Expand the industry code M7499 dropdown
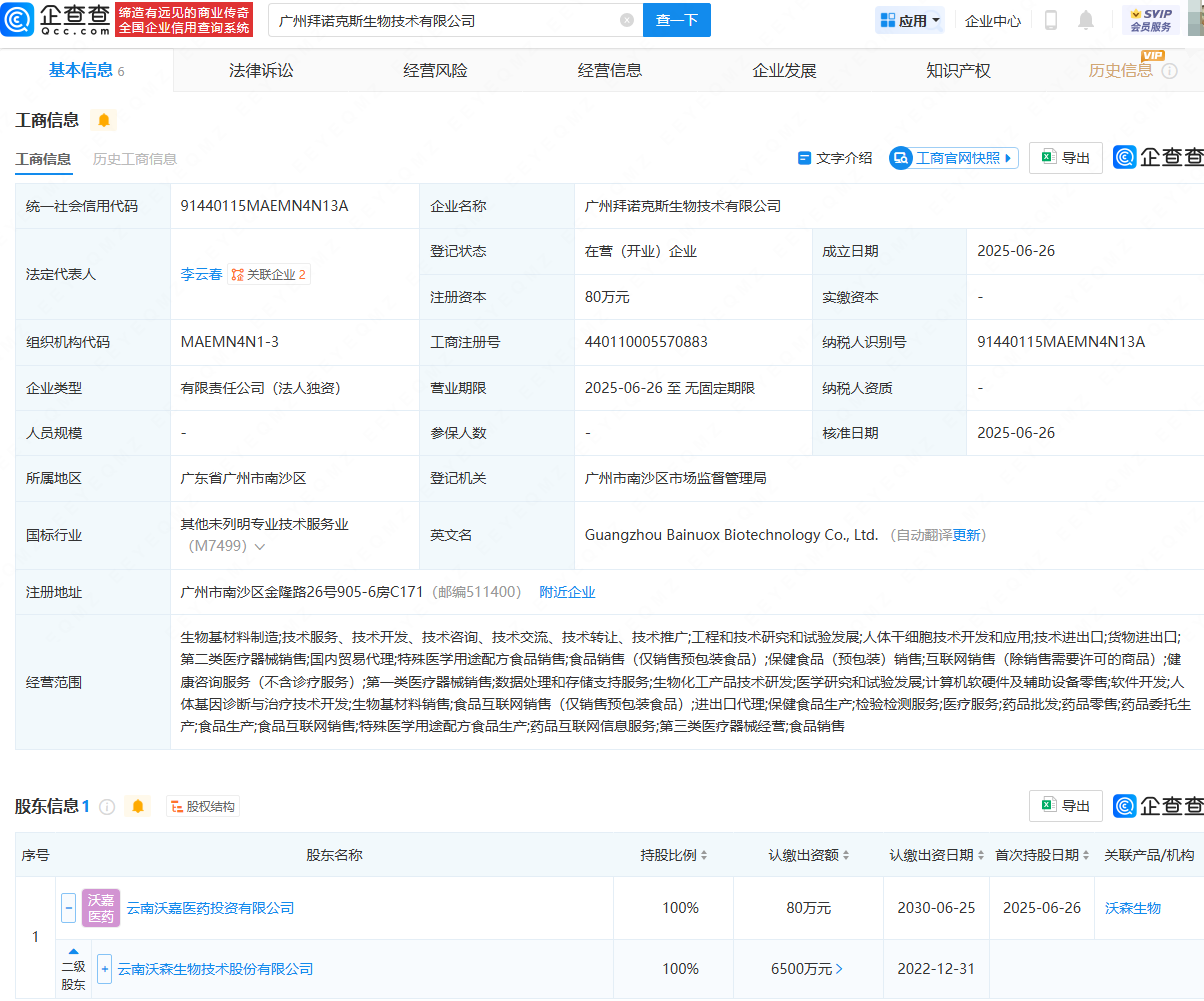Screen dimensions: 1204x1001 click(x=260, y=547)
